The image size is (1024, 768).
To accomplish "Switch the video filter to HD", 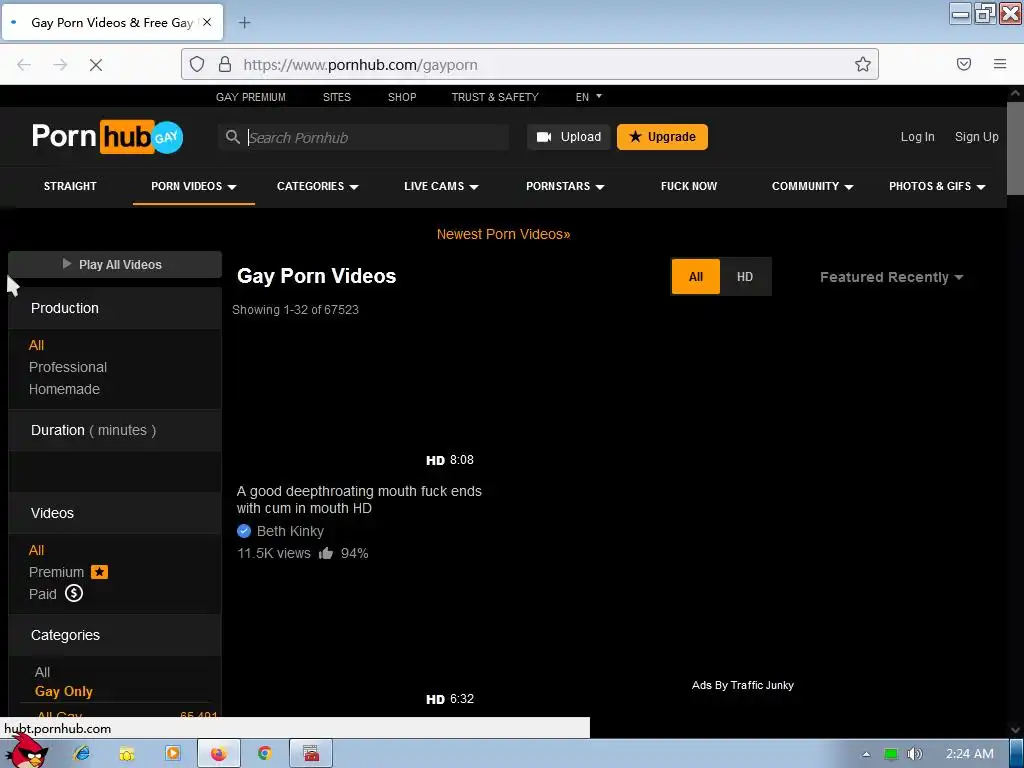I will point(744,277).
